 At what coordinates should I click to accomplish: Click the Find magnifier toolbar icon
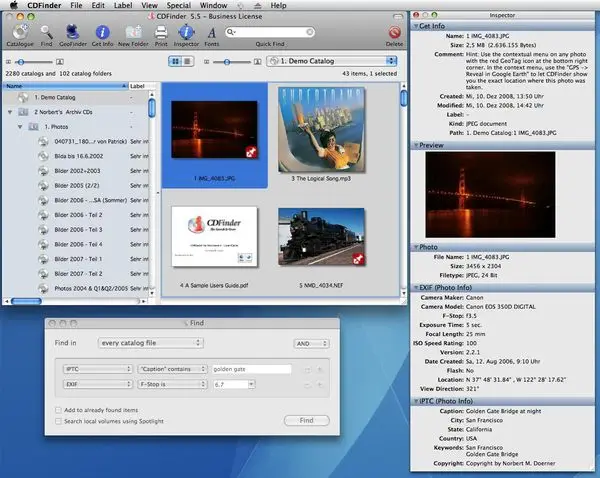pos(46,32)
